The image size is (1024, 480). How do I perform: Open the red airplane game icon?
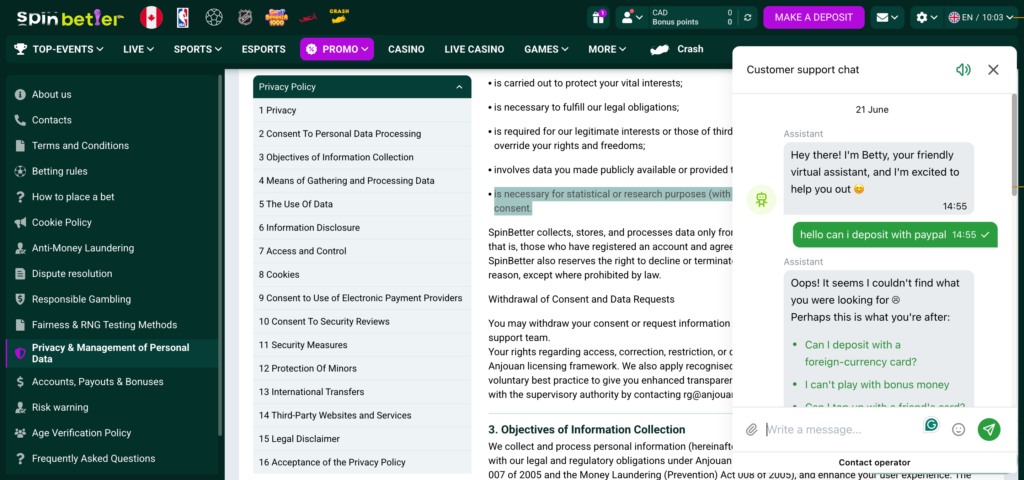308,18
